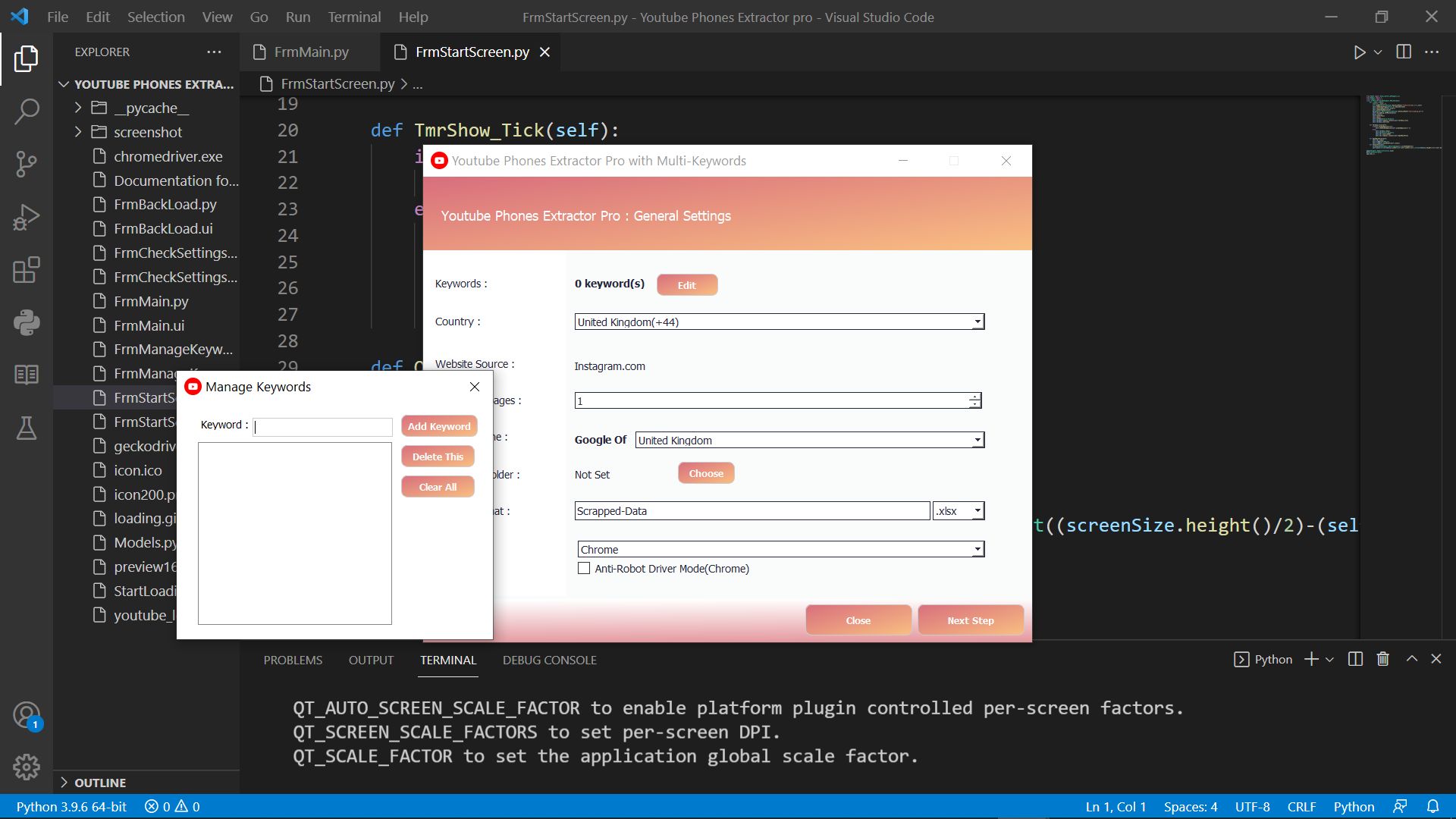The height and width of the screenshot is (819, 1456).
Task: Maximize the terminal panel with chevron up
Action: tap(1411, 659)
